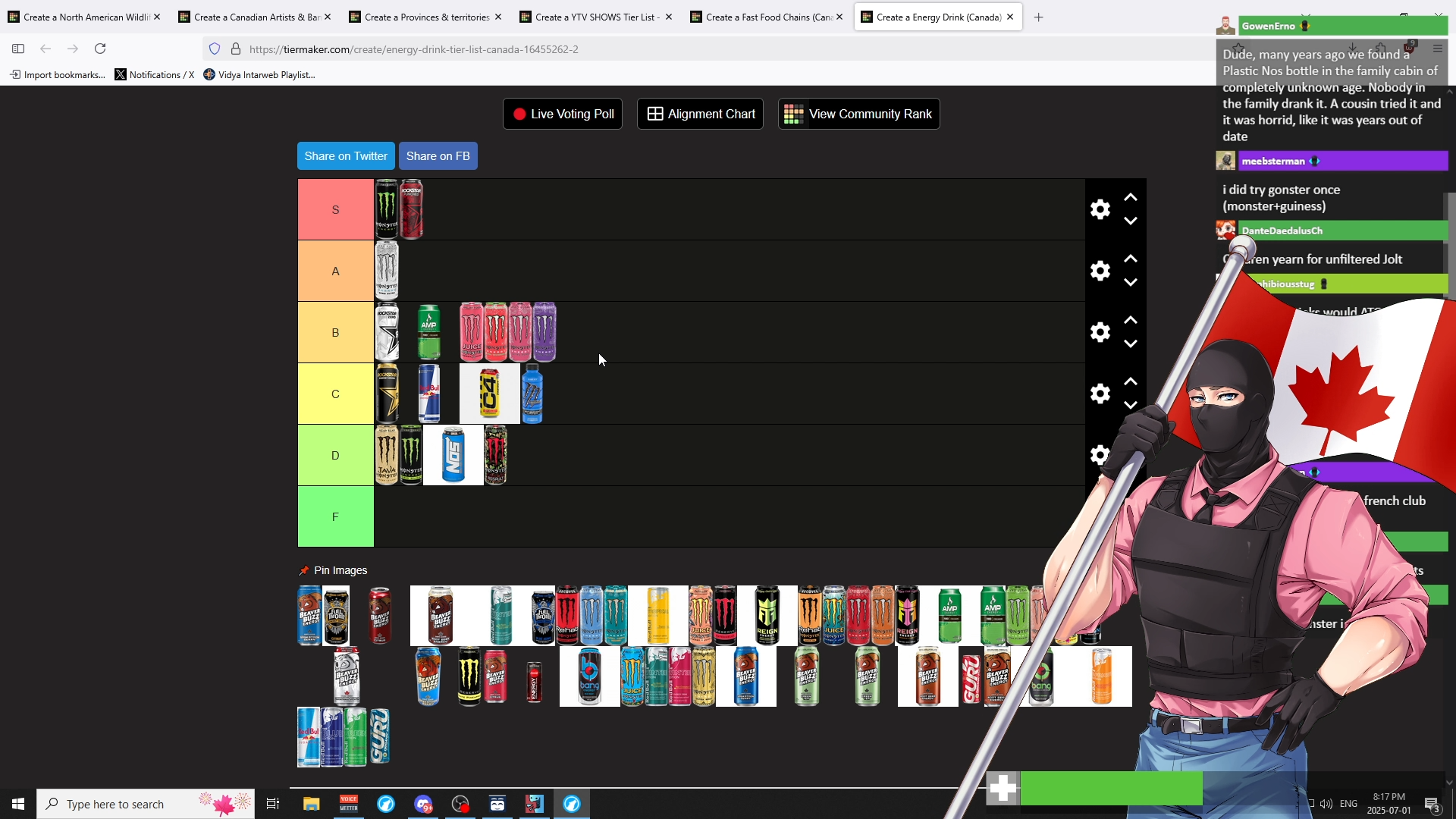
Task: Open settings gear for the C tier row
Action: pyautogui.click(x=1100, y=394)
